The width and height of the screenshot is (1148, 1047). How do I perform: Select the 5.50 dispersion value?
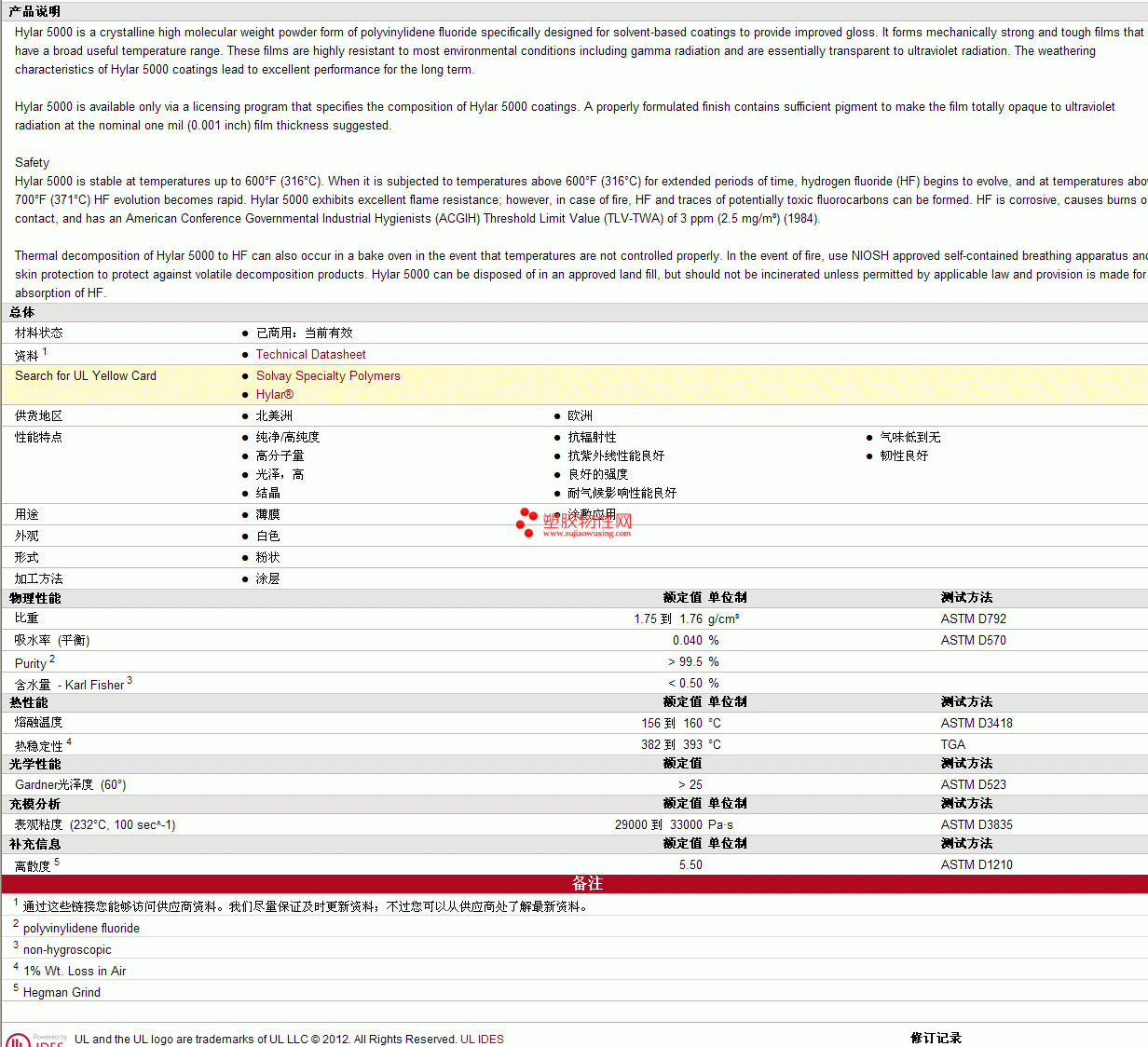(690, 865)
